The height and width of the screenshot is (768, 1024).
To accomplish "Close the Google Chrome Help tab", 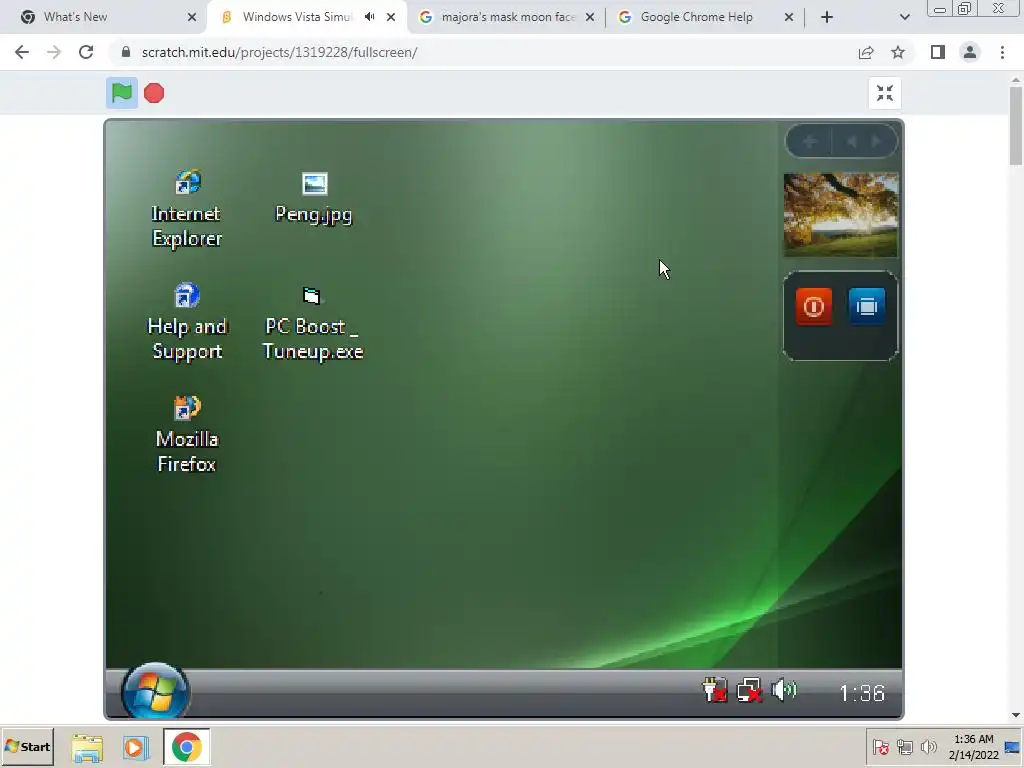I will point(789,17).
